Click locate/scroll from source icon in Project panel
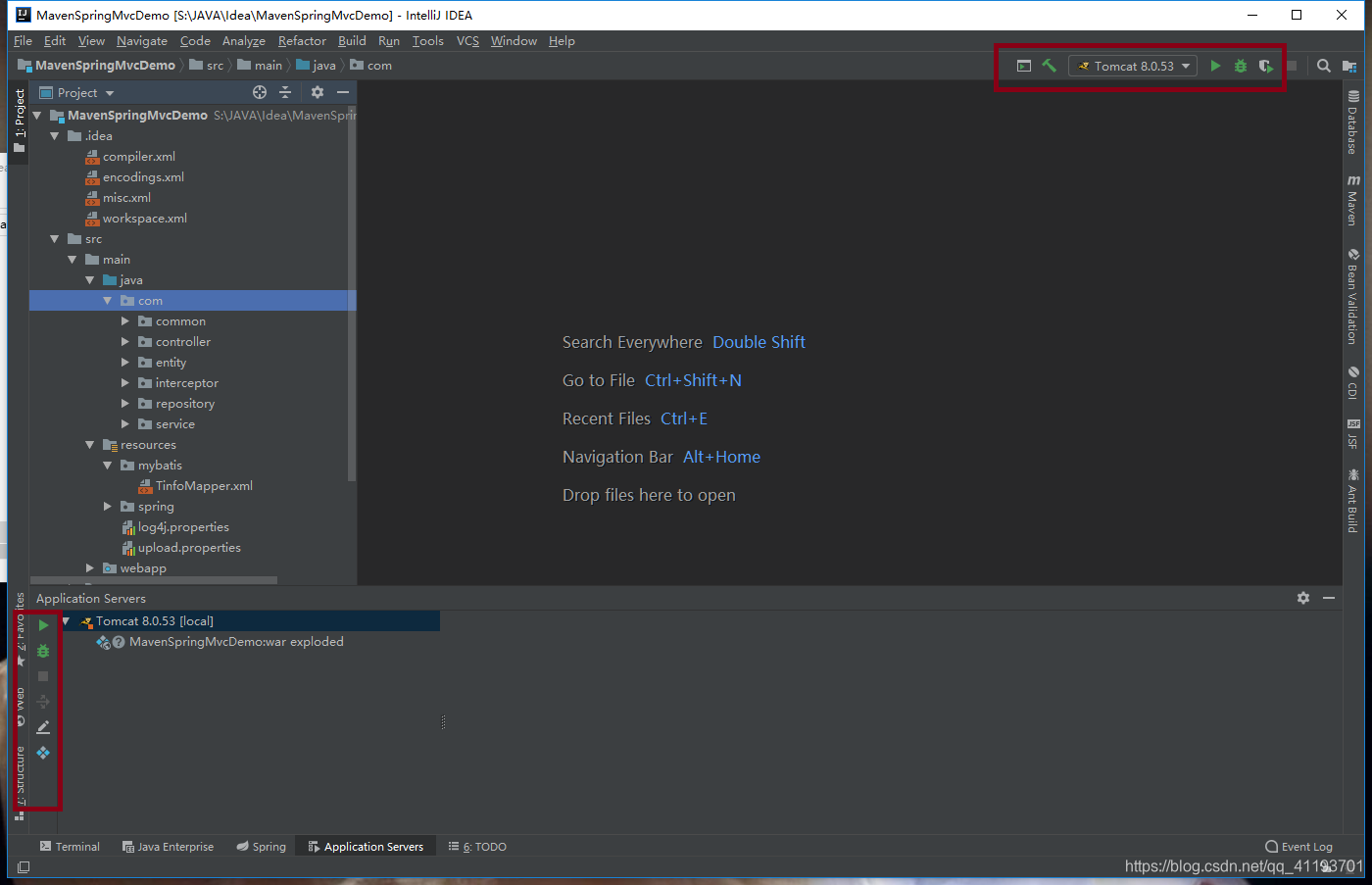The width and height of the screenshot is (1372, 885). 260,92
